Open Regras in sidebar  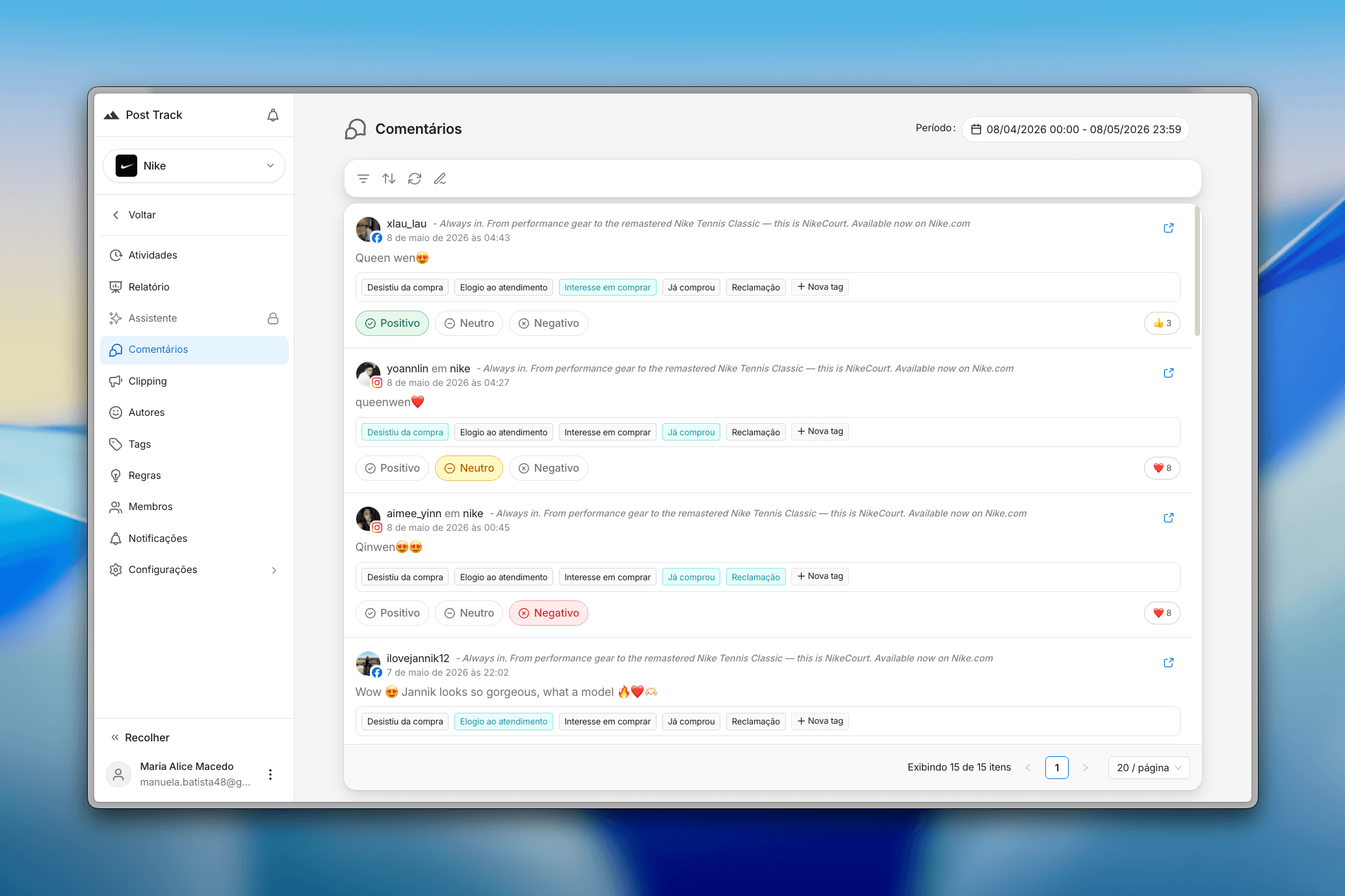coord(194,476)
